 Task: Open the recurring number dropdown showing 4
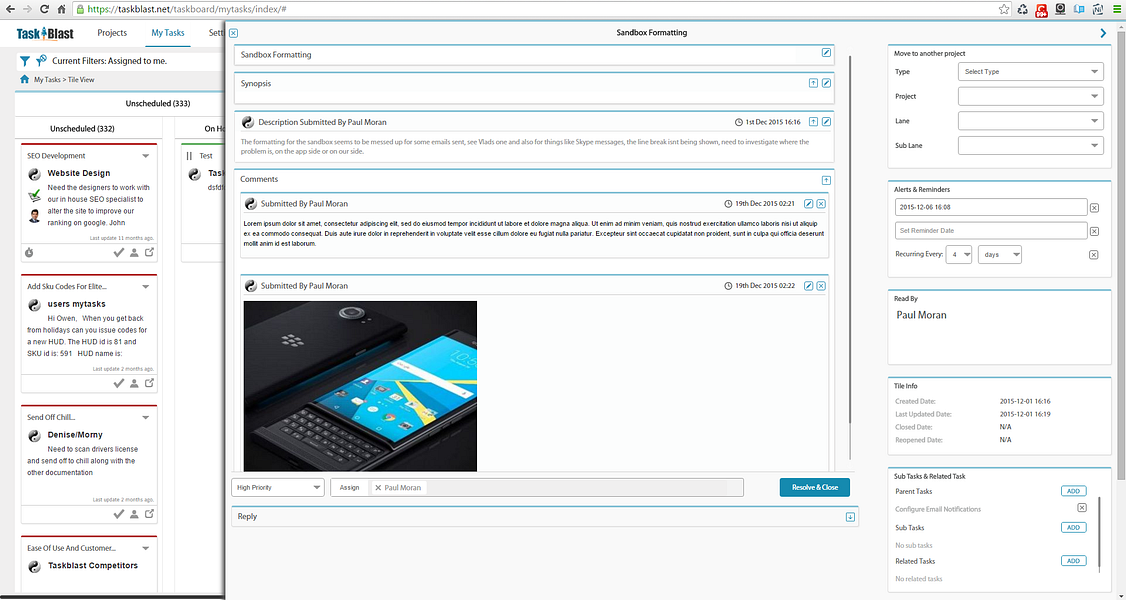click(959, 255)
